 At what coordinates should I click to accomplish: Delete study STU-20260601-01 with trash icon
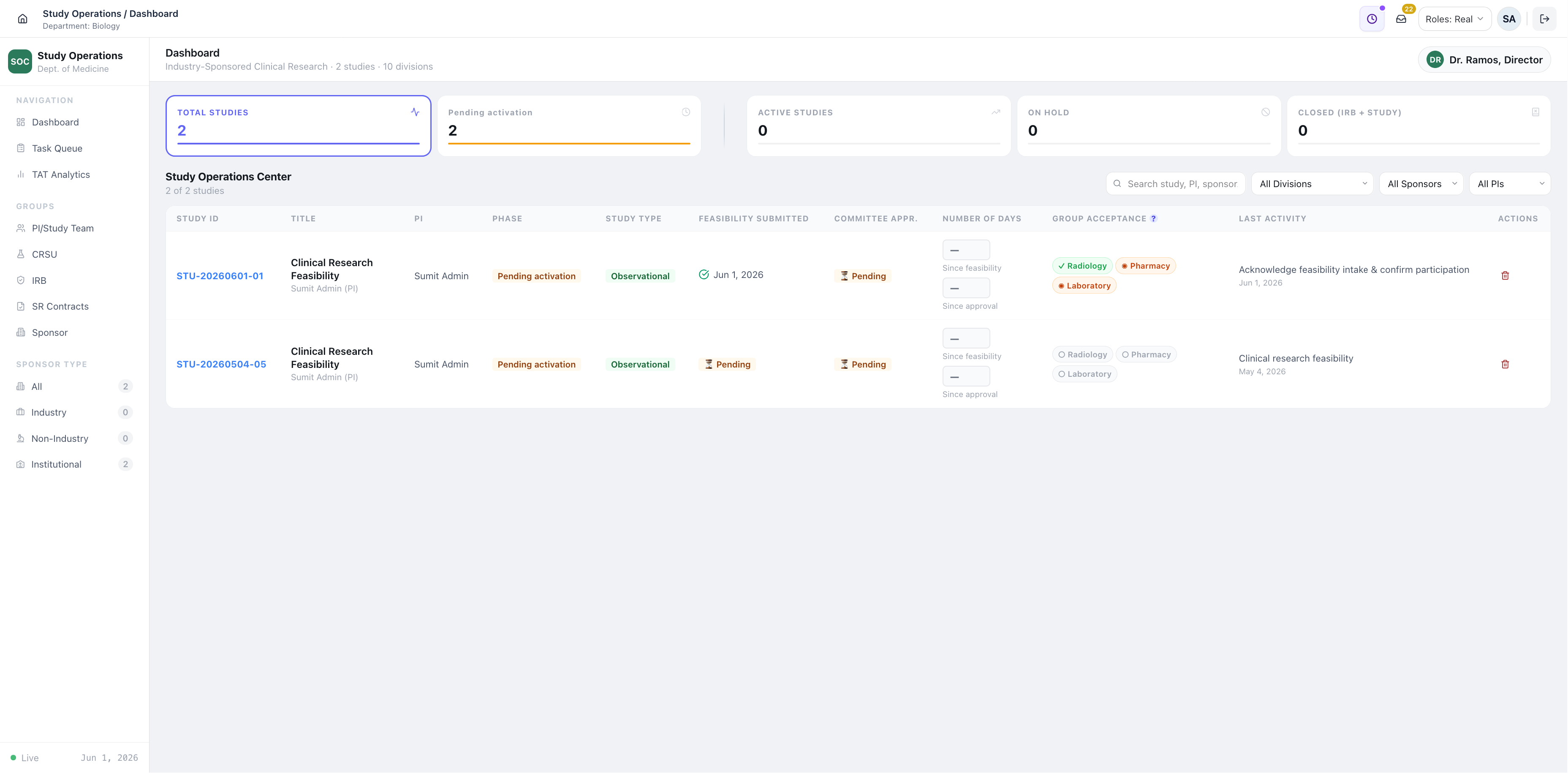(x=1505, y=276)
